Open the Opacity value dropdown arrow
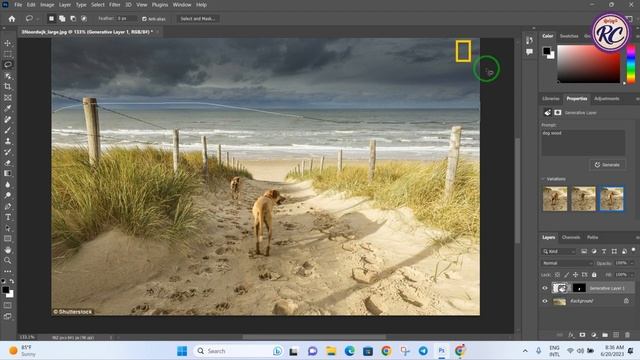Screen dimensions: 640x360 coord(632,263)
